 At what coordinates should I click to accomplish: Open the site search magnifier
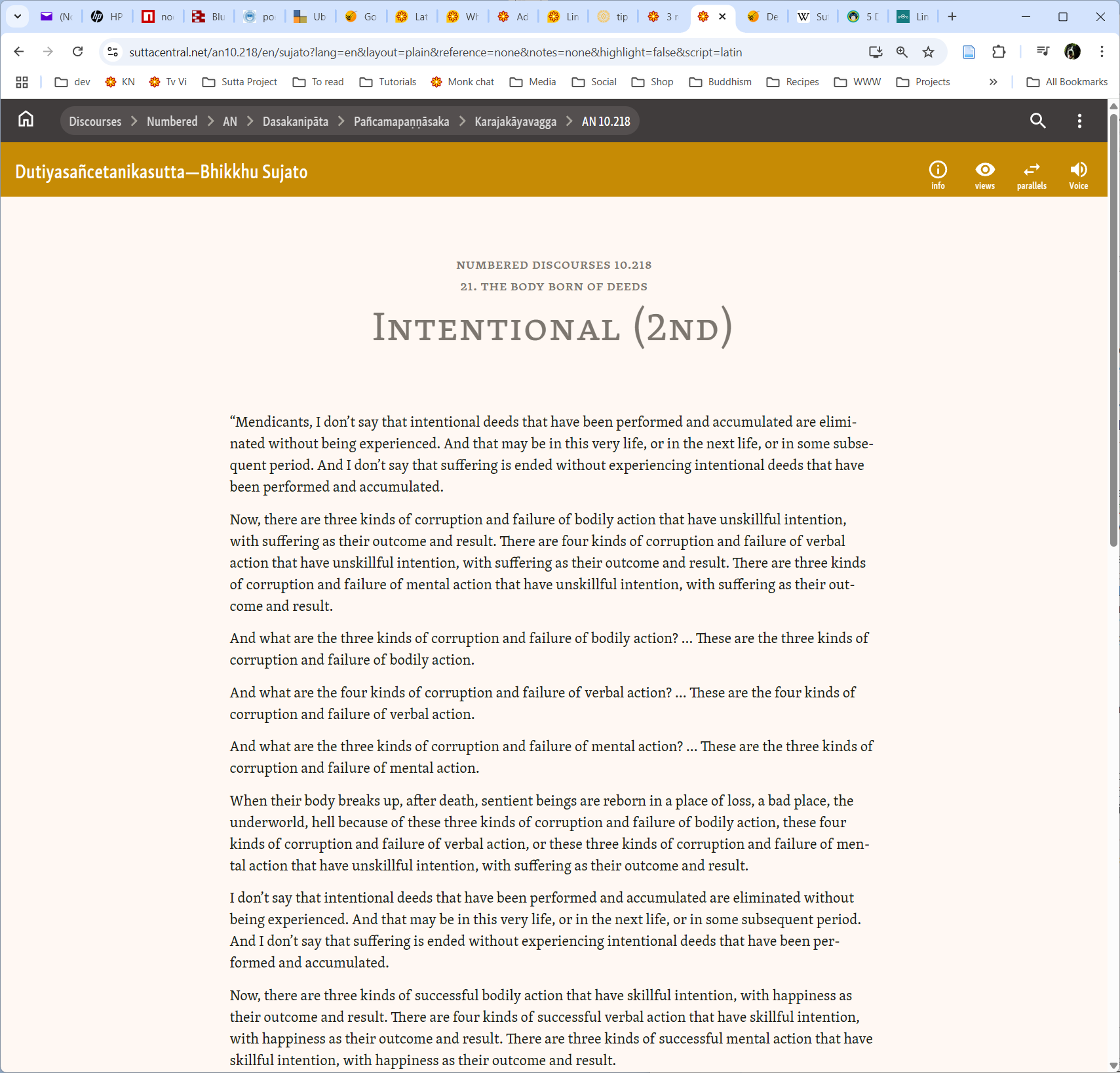(1038, 121)
